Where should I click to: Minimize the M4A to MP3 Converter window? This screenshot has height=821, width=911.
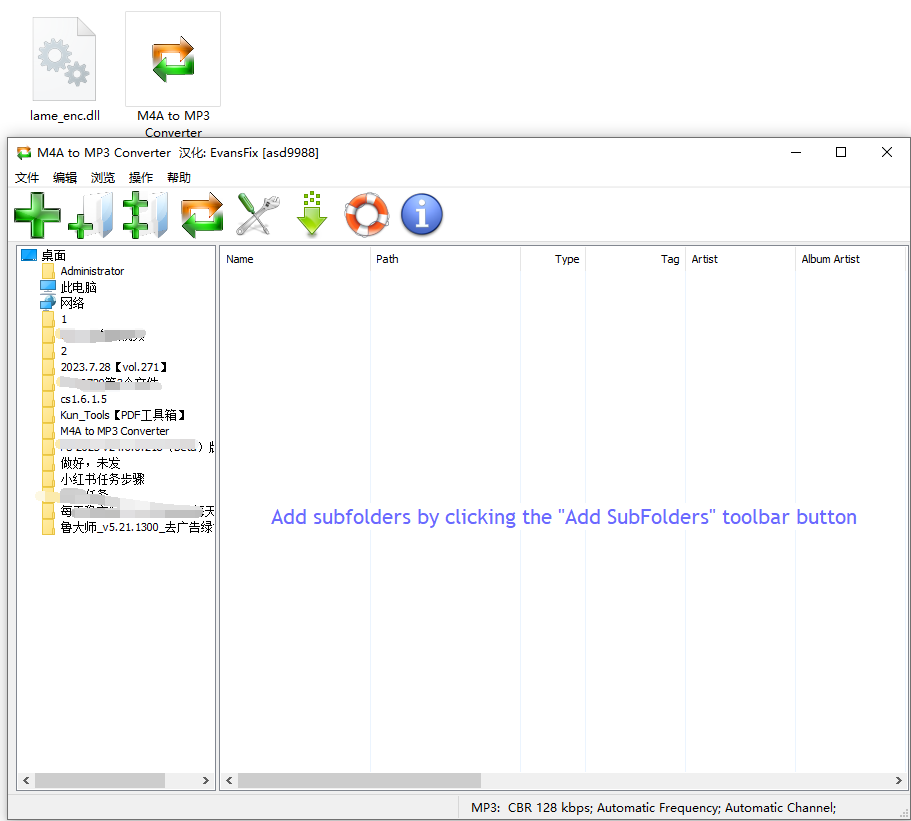point(796,152)
